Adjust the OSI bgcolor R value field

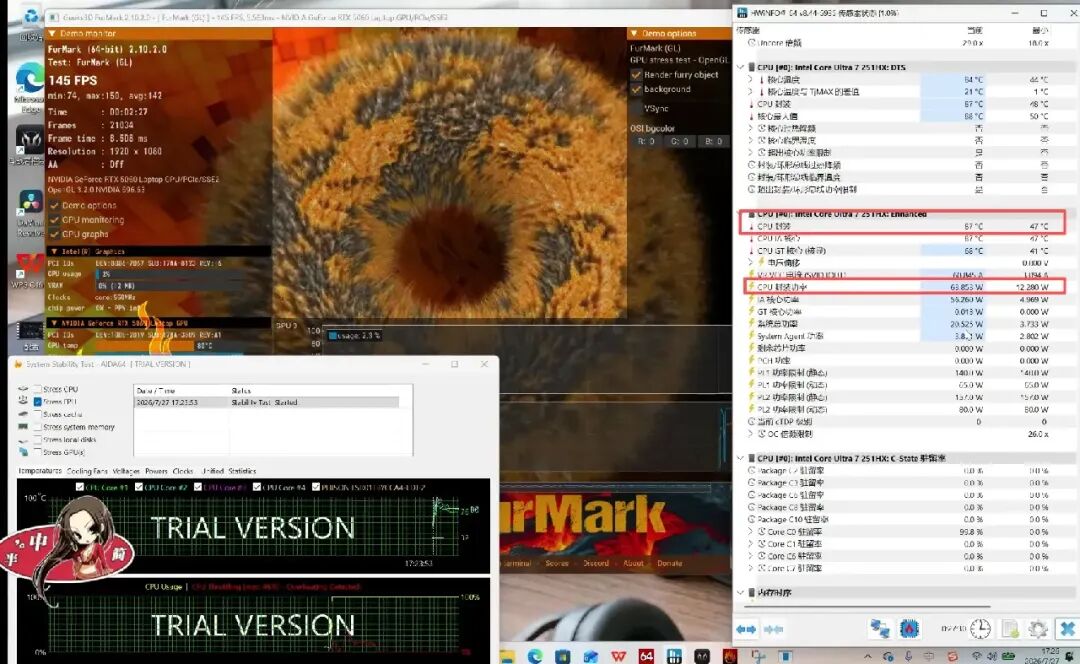(645, 141)
